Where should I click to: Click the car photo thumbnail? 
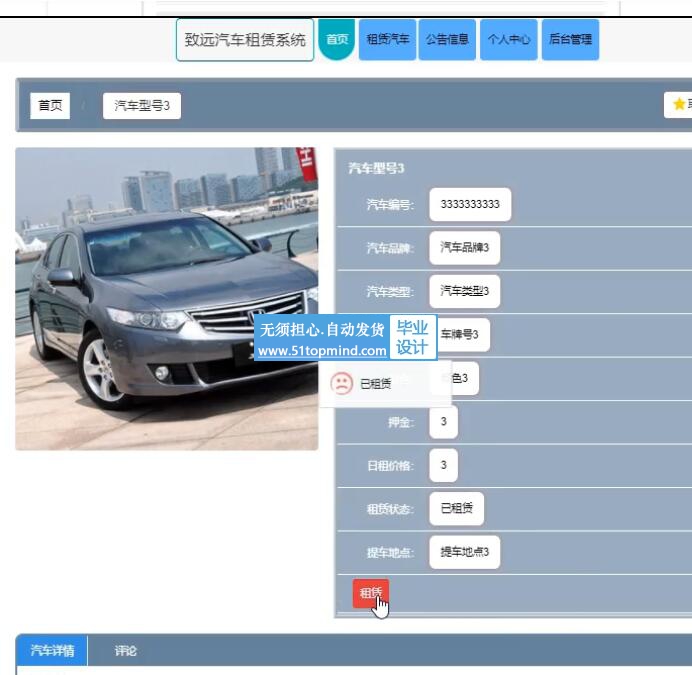click(167, 299)
